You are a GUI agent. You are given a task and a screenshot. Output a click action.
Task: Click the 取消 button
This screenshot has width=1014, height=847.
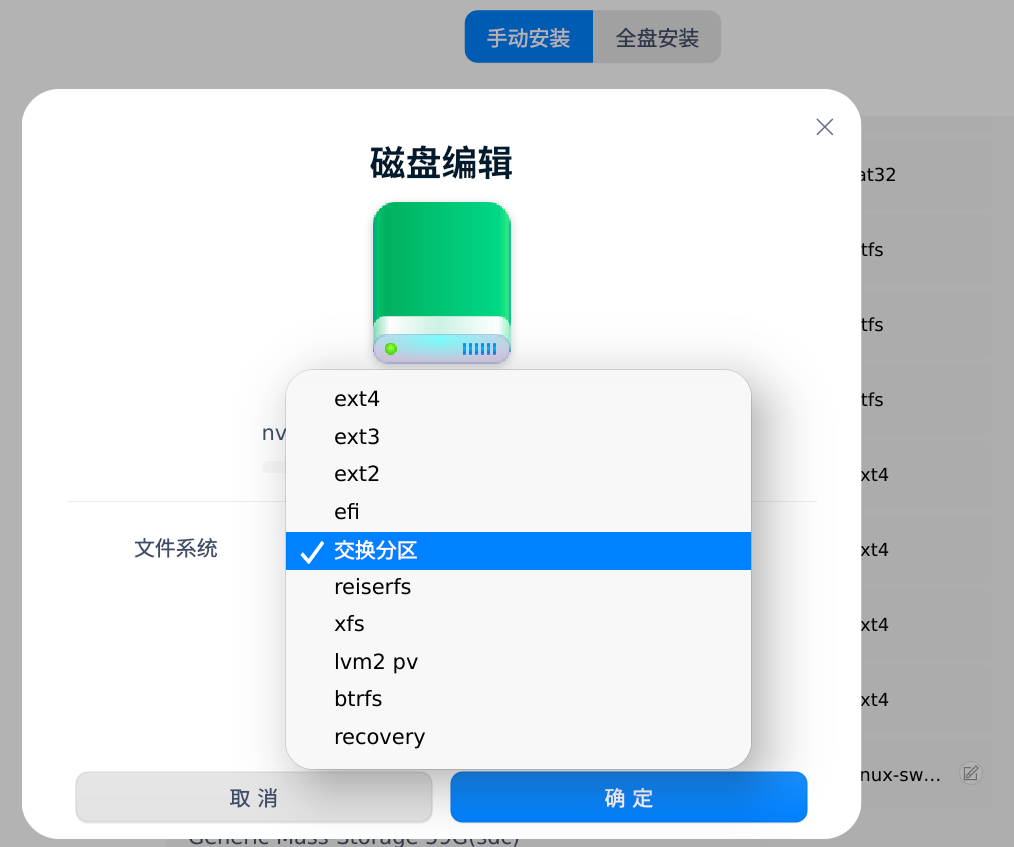(x=254, y=797)
